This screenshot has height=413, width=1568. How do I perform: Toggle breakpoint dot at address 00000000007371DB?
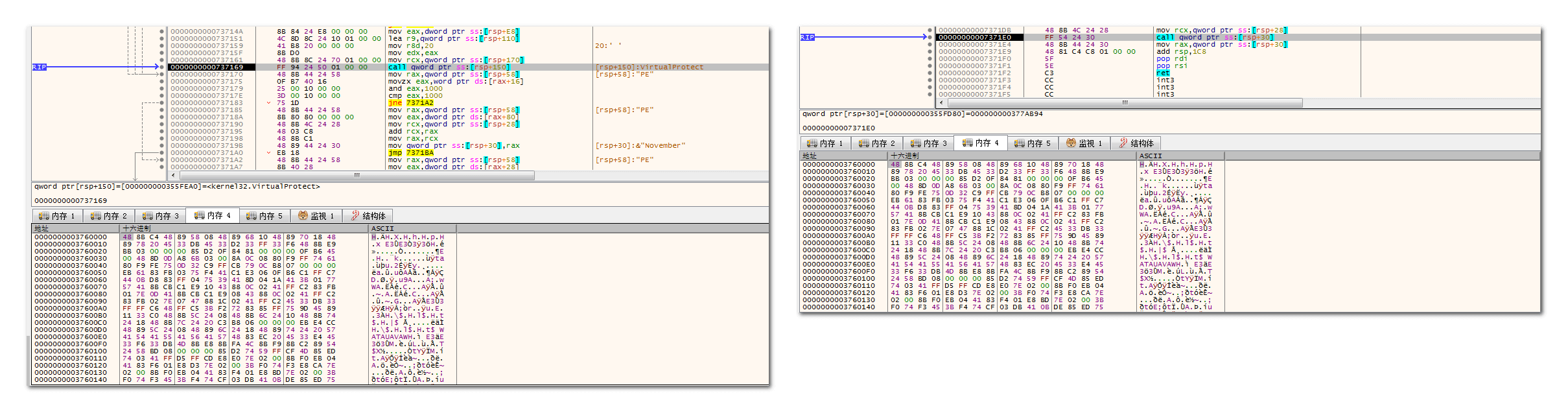(x=930, y=30)
